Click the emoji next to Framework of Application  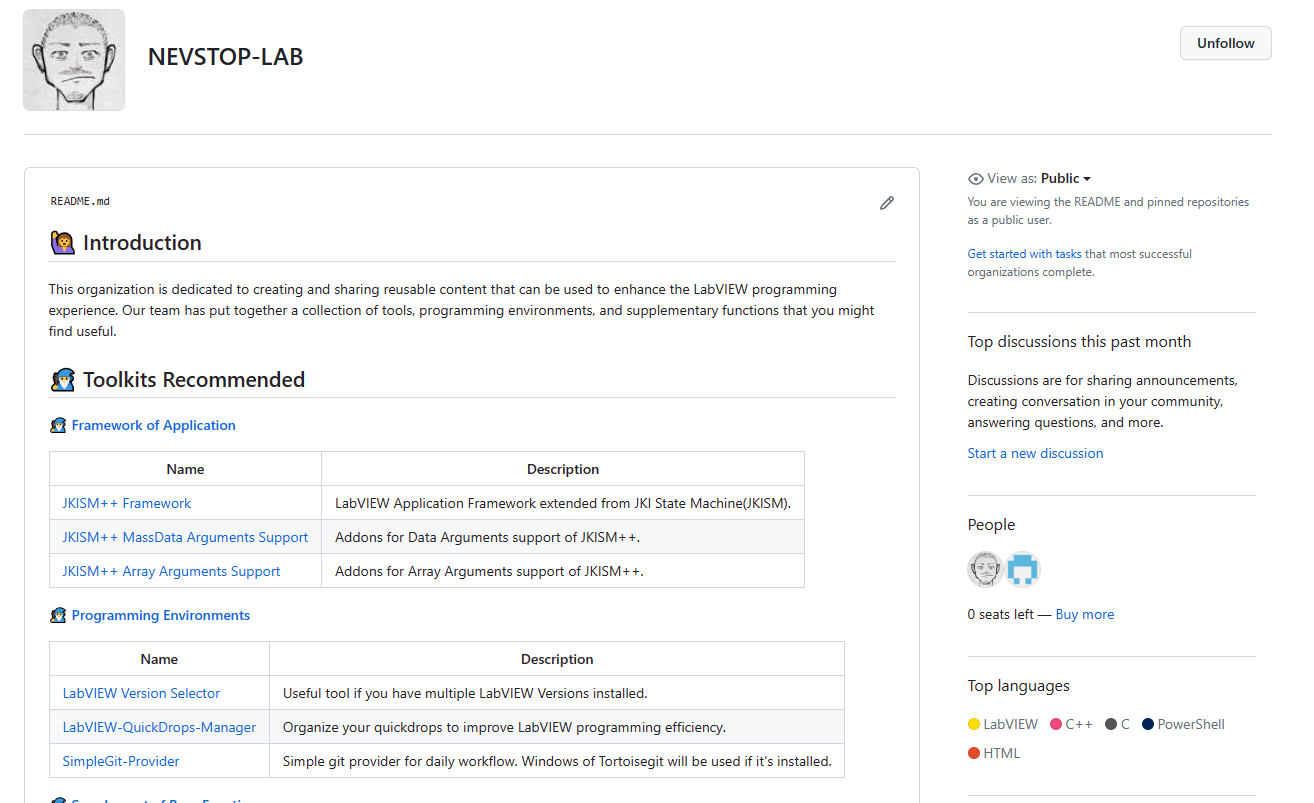[58, 425]
